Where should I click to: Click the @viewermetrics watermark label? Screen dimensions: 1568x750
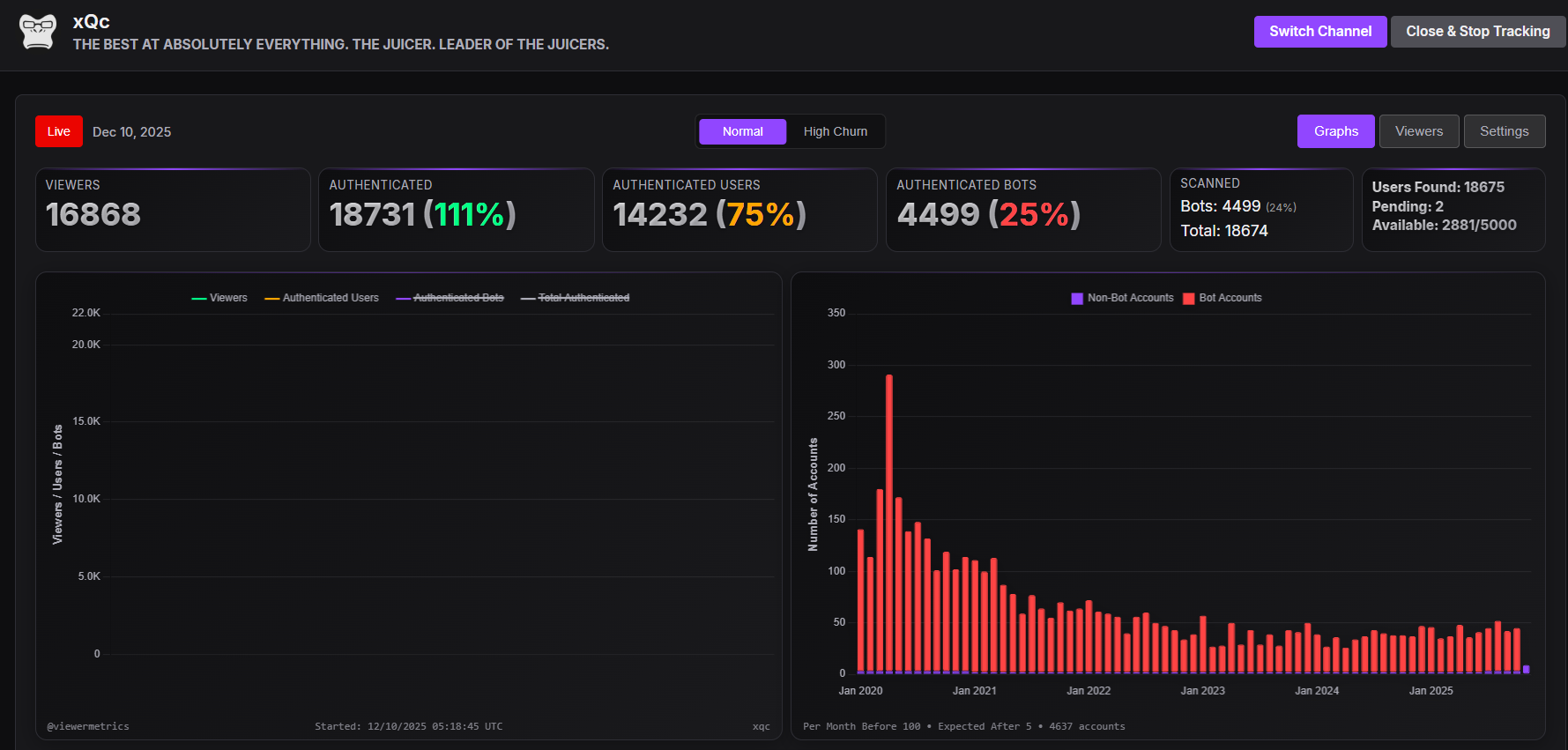[88, 726]
